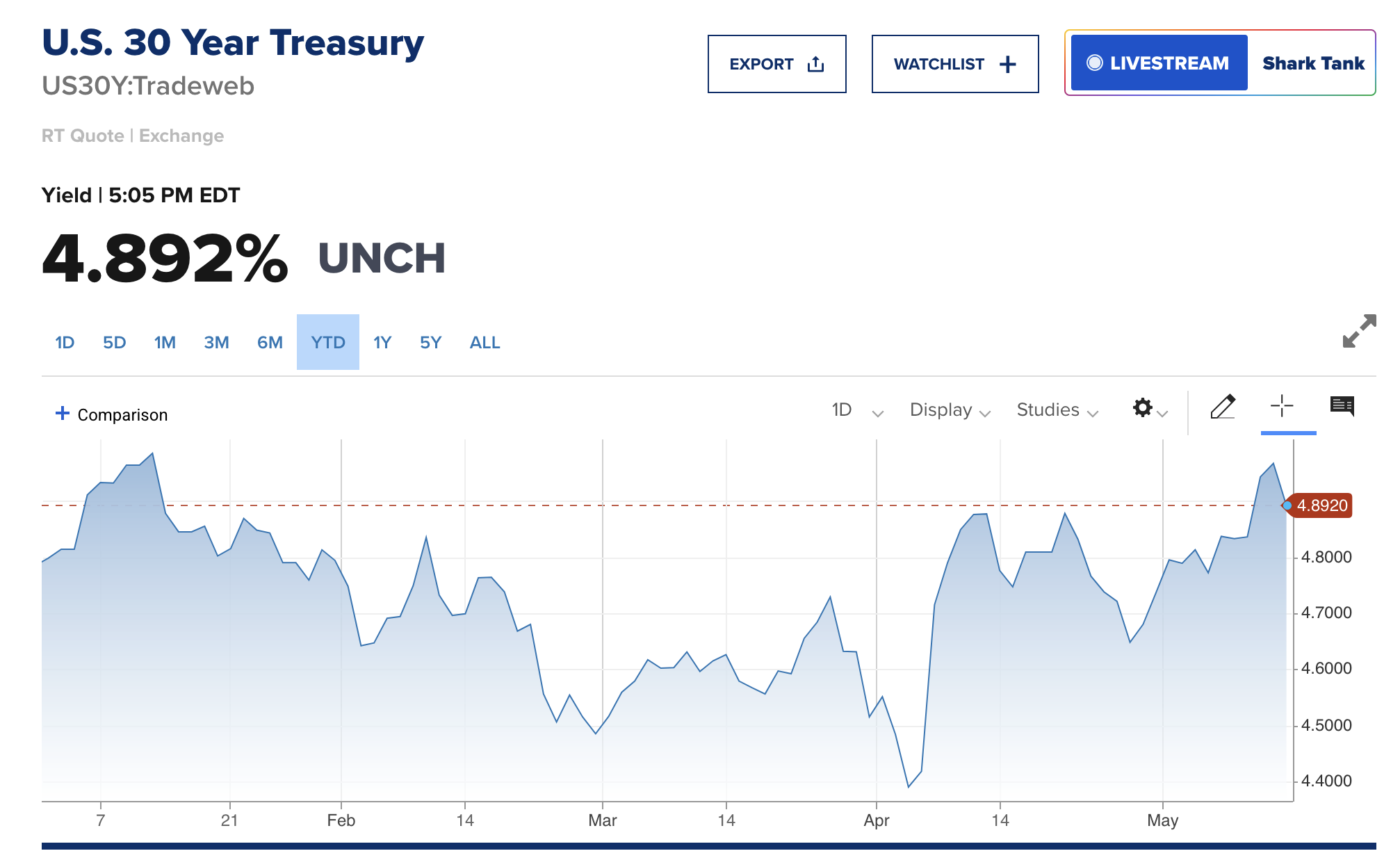Select the 1Y time range

382,343
